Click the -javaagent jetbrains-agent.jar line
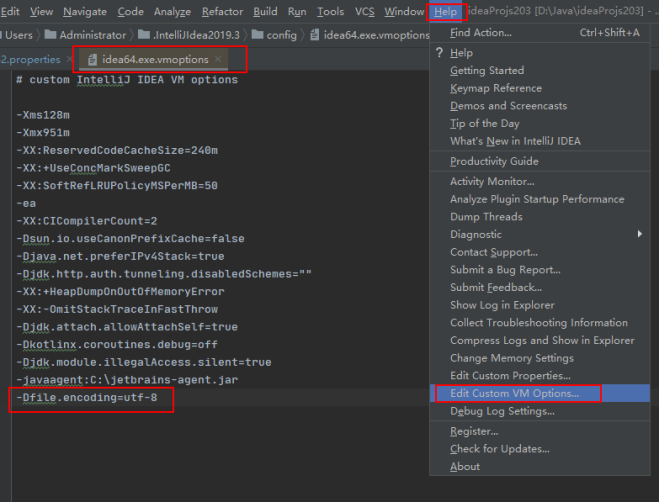This screenshot has height=502, width=659. pos(127,380)
